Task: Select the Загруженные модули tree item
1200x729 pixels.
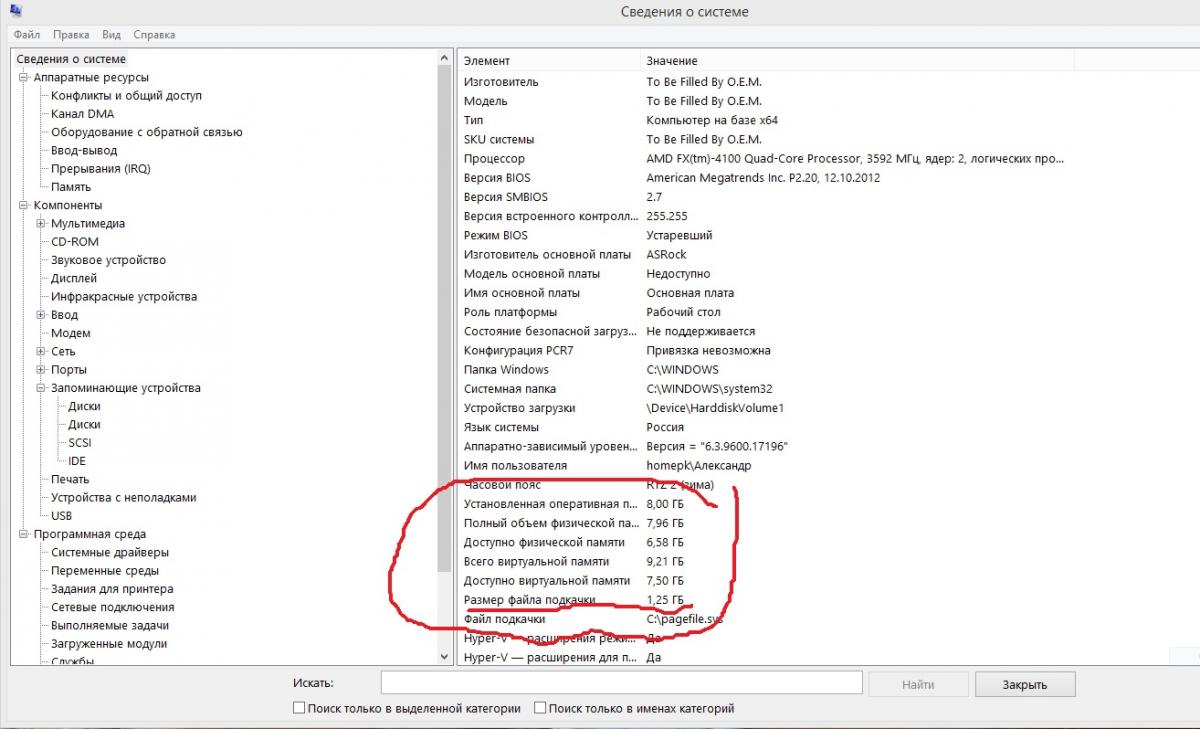Action: click(x=109, y=644)
